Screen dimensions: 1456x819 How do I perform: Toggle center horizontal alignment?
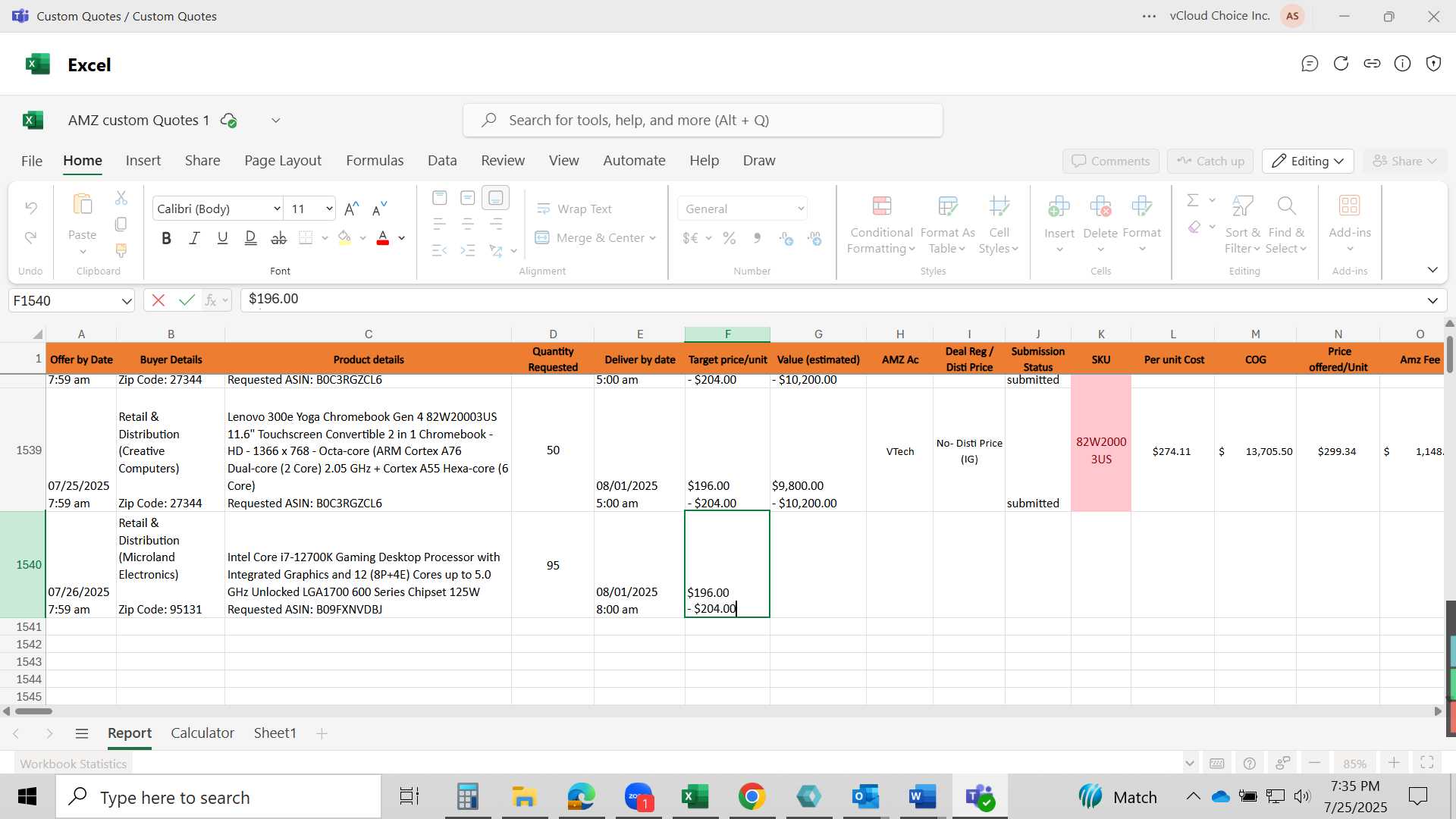click(x=468, y=224)
